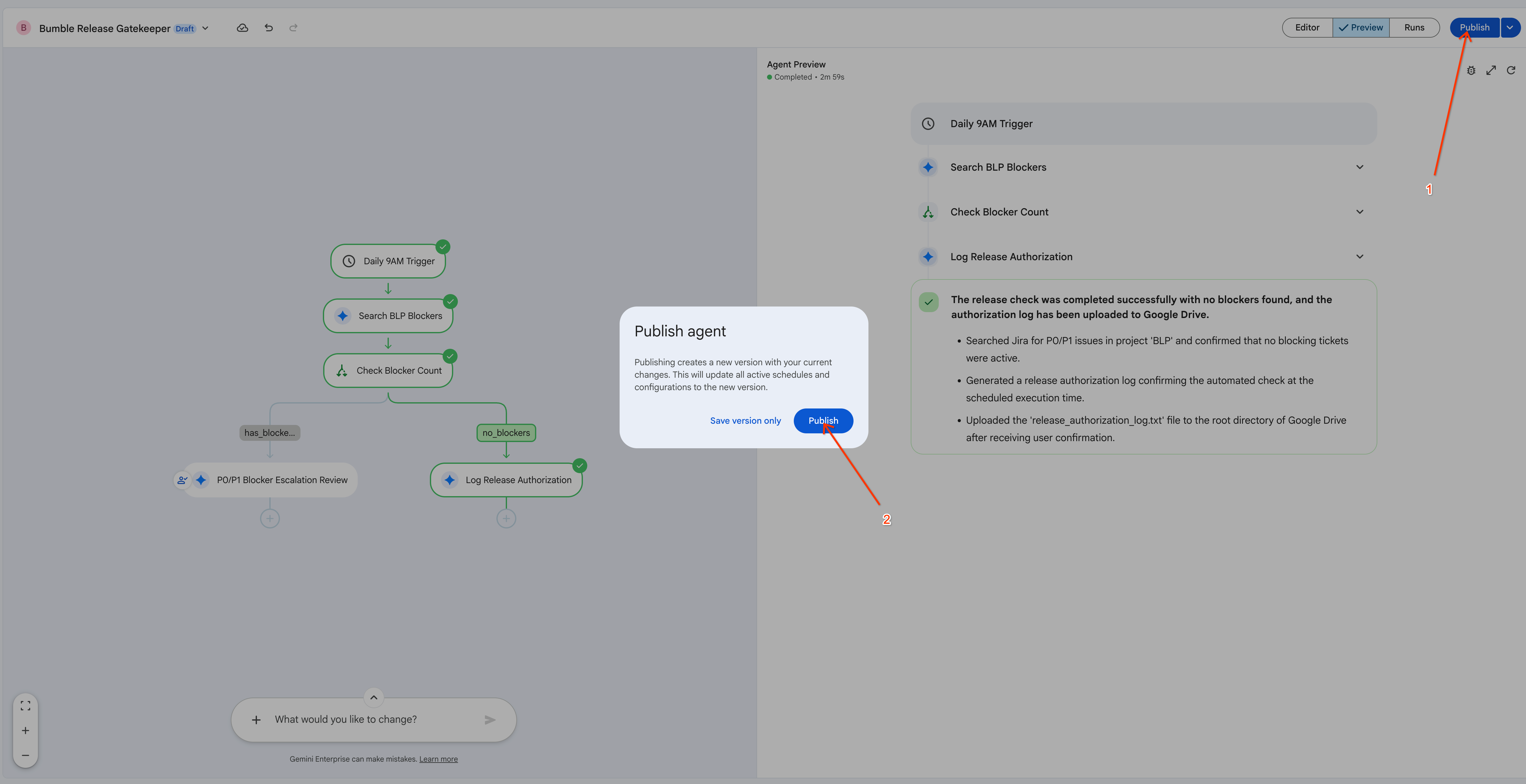1526x784 pixels.
Task: Click the plus attachment icon in prompt box
Action: pos(256,719)
